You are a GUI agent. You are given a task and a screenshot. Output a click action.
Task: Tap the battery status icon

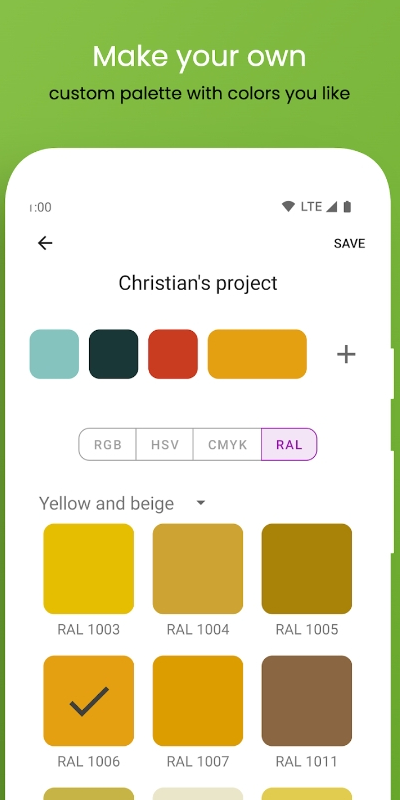point(347,207)
